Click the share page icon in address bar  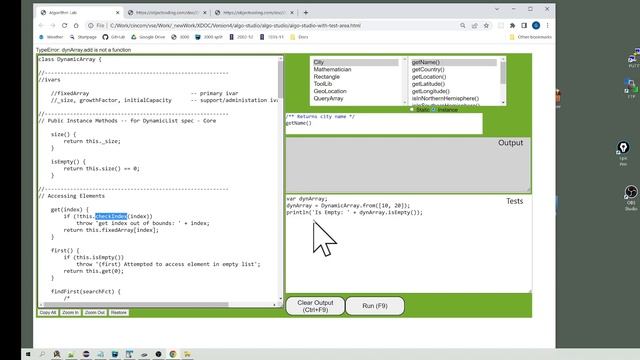(475, 25)
